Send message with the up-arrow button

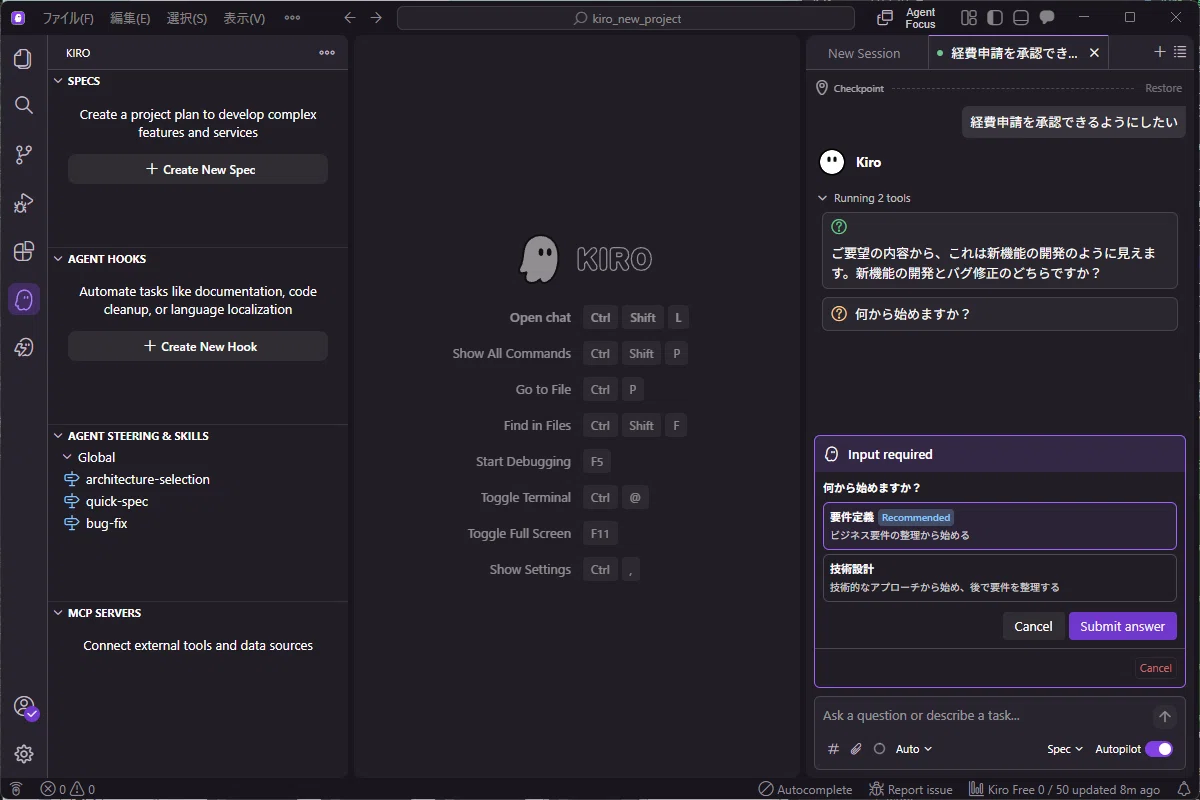click(1164, 716)
